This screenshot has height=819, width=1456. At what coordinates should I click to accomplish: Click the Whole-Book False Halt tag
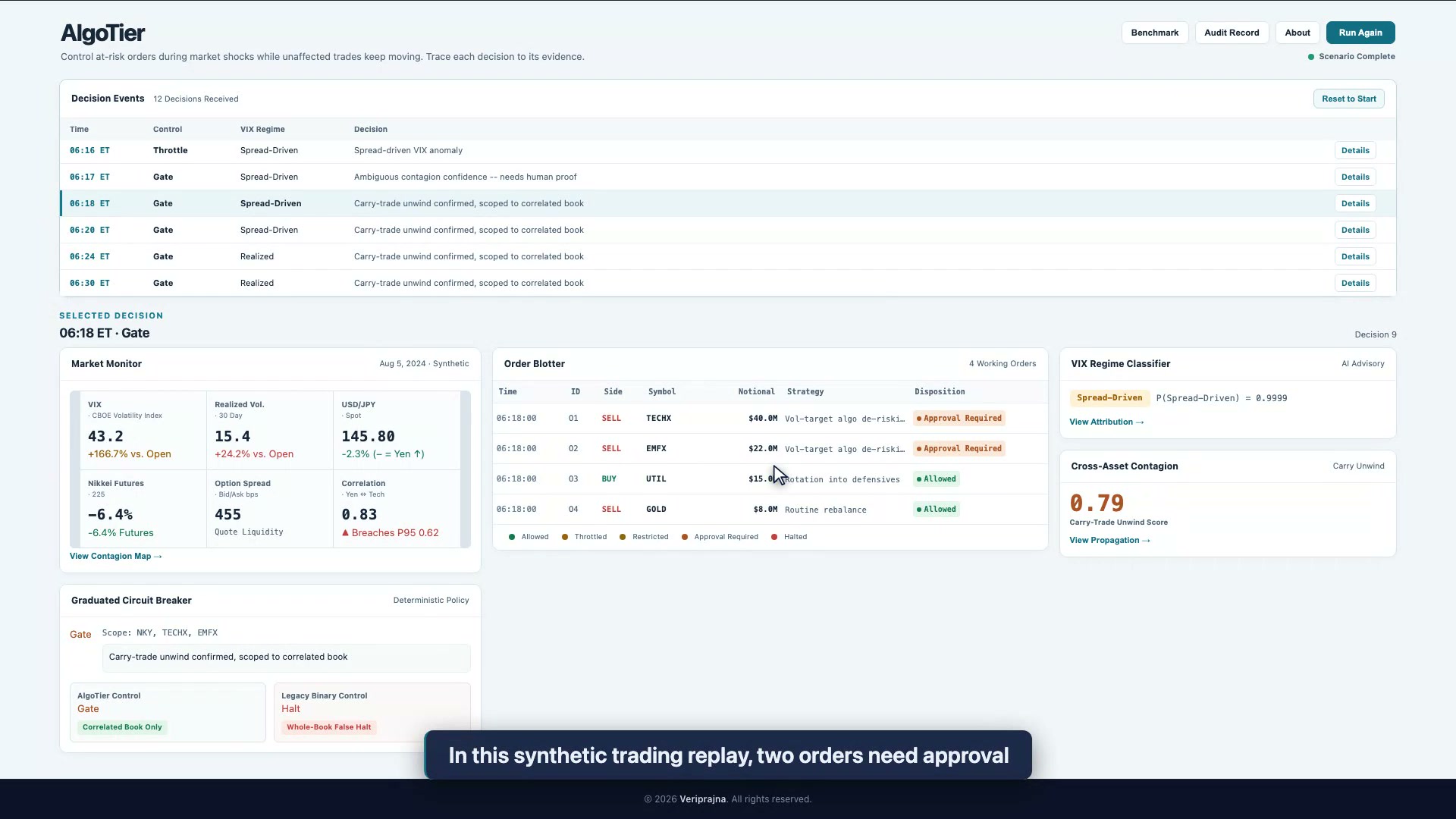[329, 726]
